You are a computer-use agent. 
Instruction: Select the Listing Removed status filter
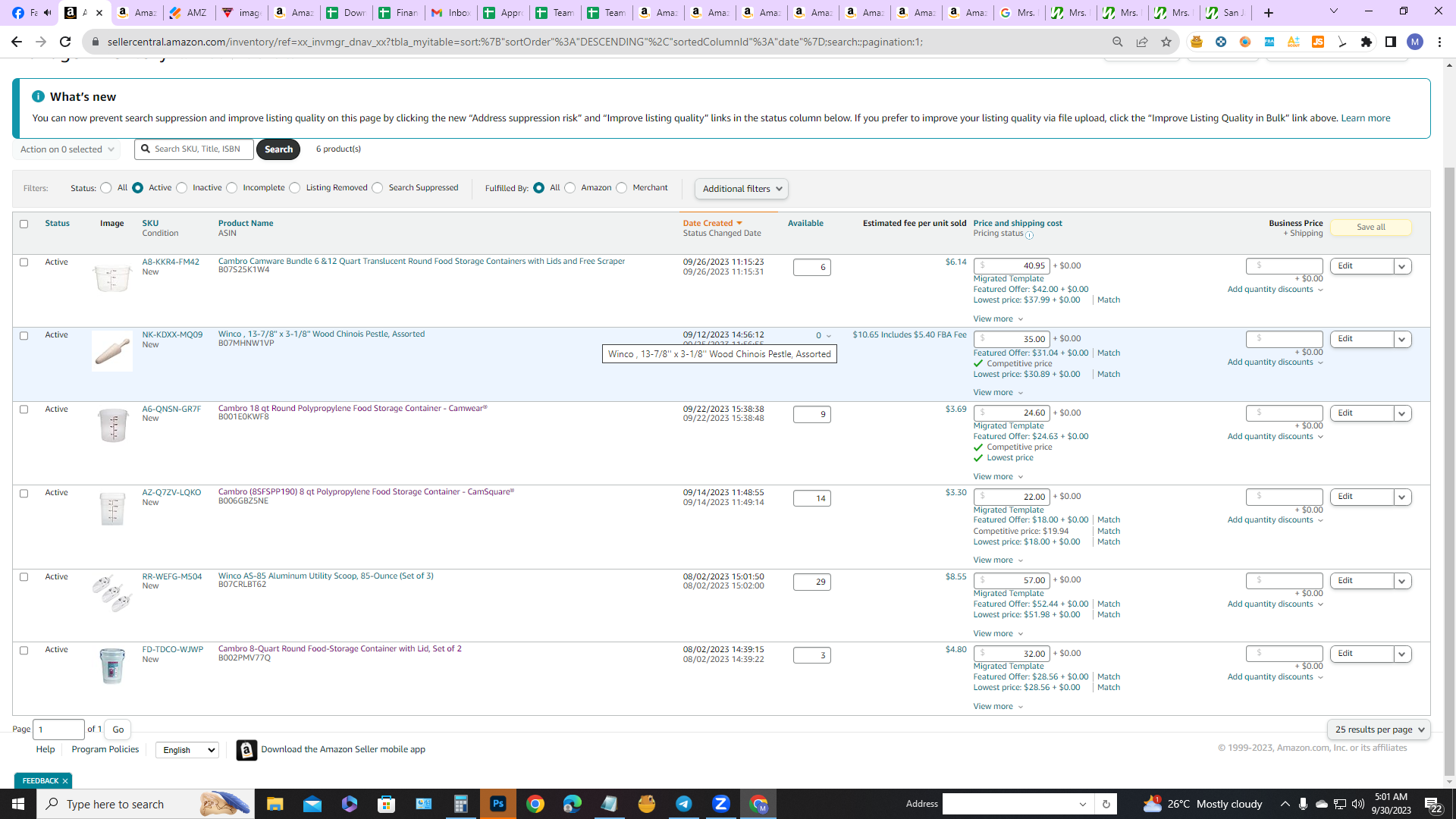tap(295, 188)
